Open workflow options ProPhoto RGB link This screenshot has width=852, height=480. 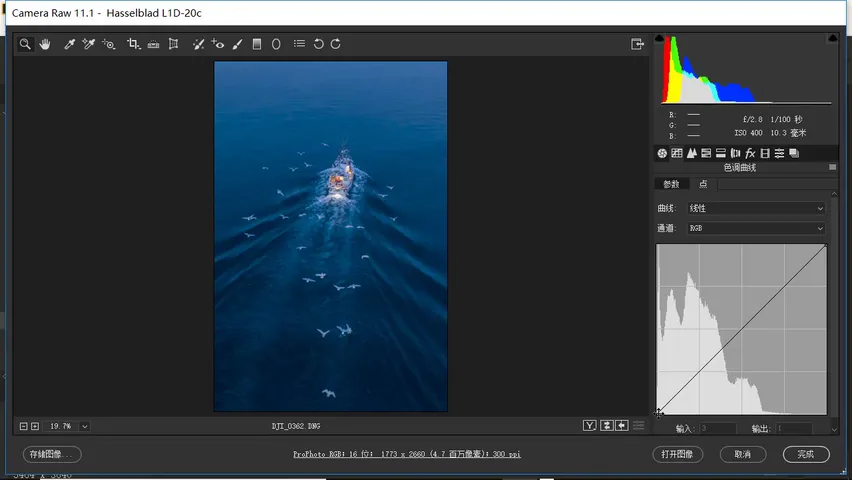[x=407, y=454]
